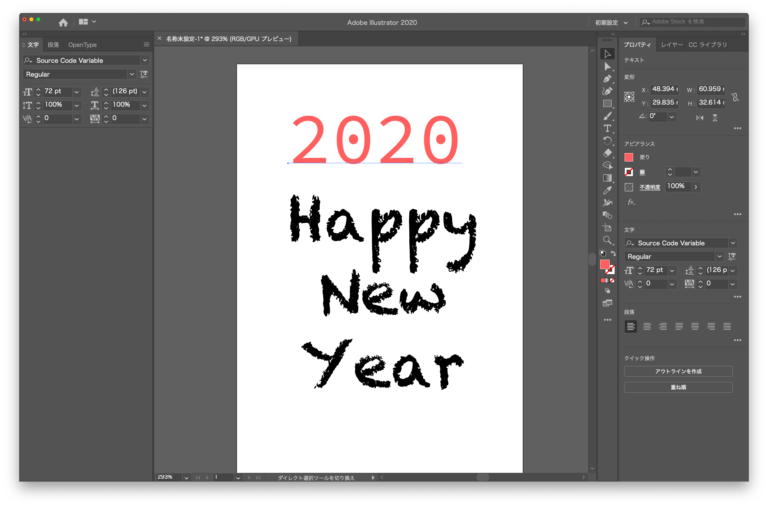Choose the Pen tool
Viewport: 768px width, 507px height.
click(607, 78)
